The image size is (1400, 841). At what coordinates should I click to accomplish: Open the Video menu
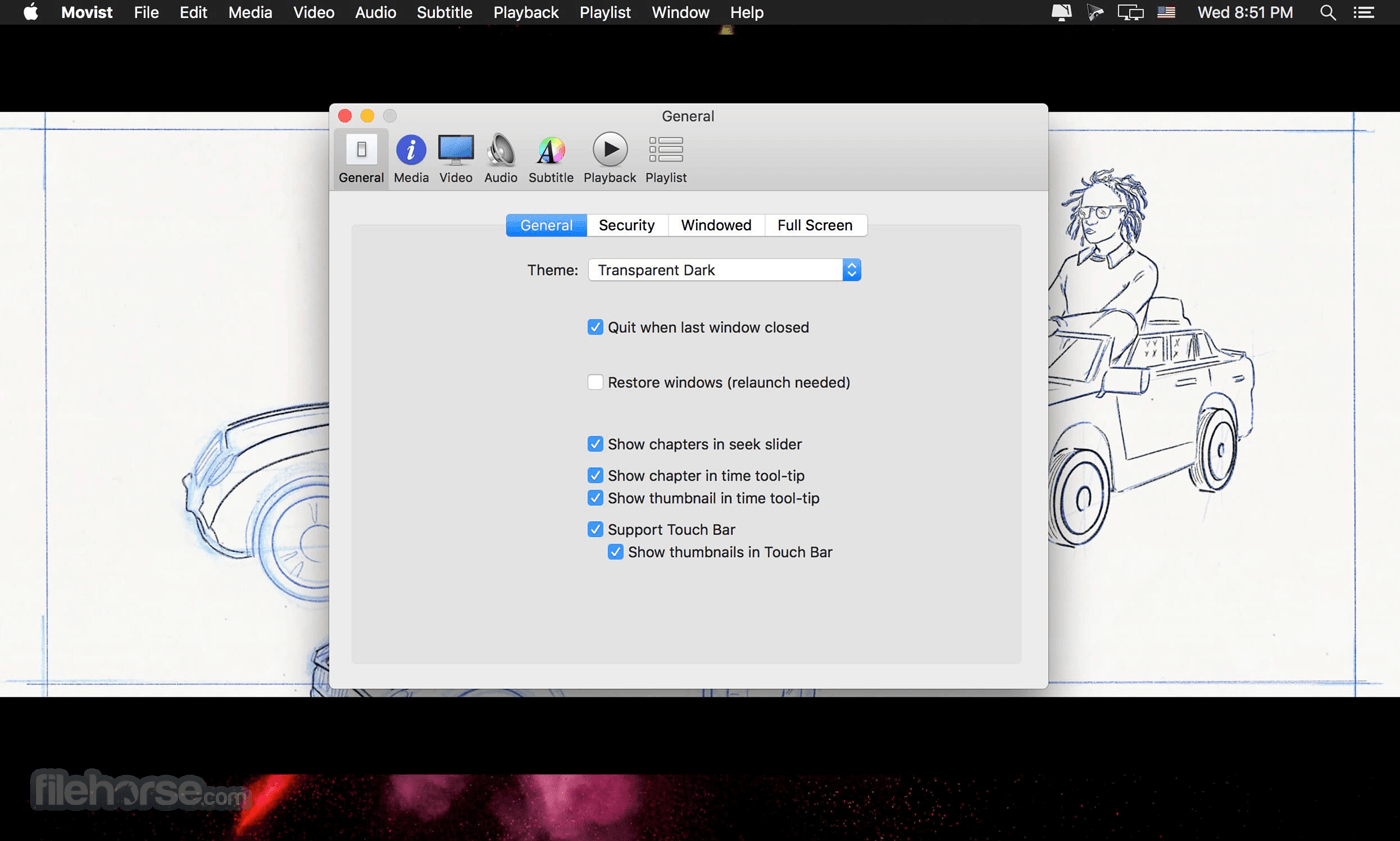click(x=314, y=13)
